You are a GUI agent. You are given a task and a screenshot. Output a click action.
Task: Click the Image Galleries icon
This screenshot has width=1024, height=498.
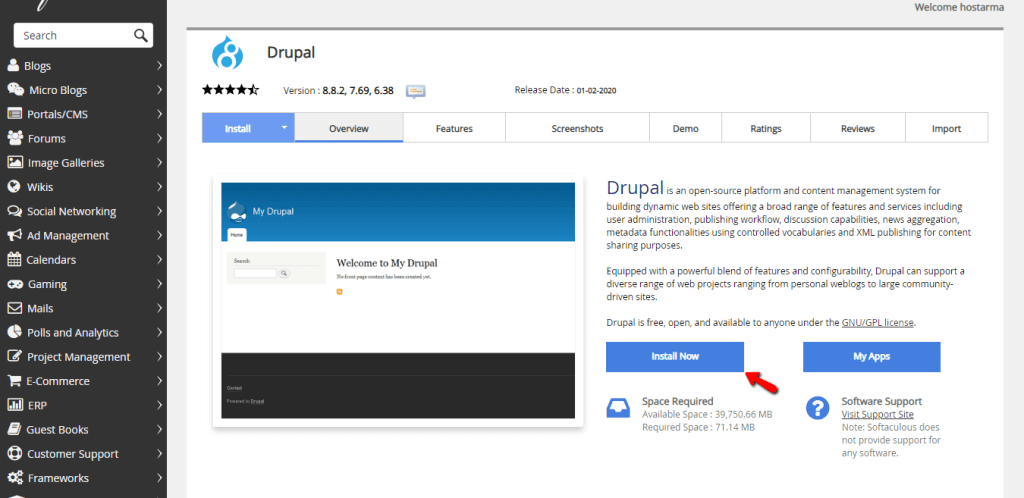[x=14, y=163]
